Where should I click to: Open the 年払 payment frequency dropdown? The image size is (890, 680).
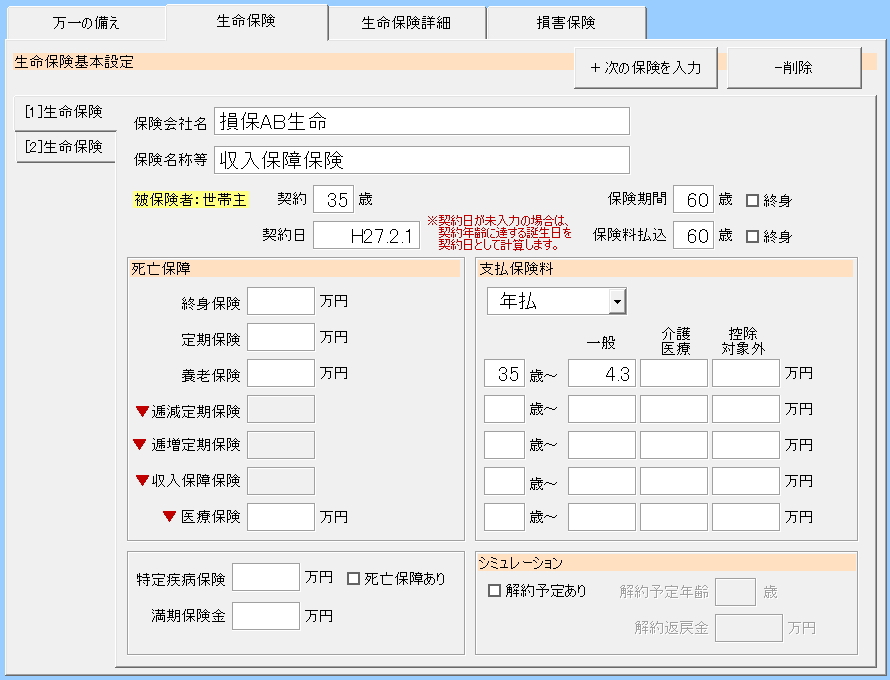(x=617, y=301)
